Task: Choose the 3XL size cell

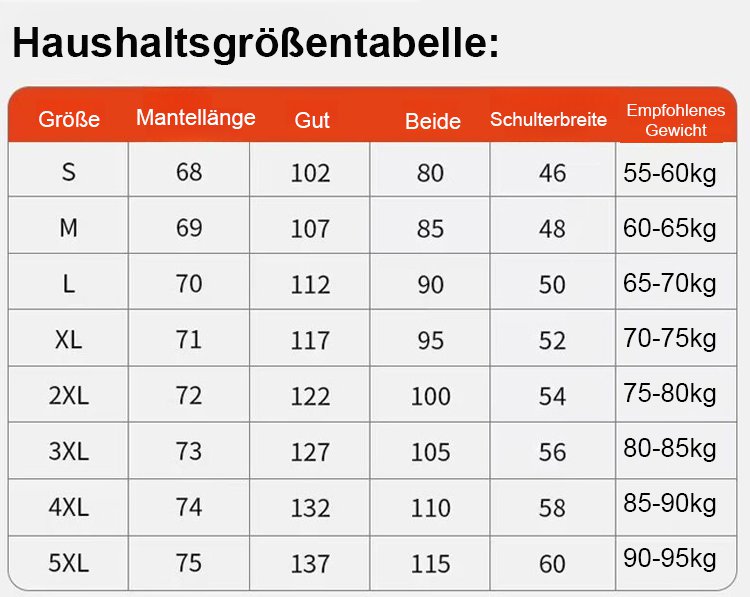Action: [68, 451]
